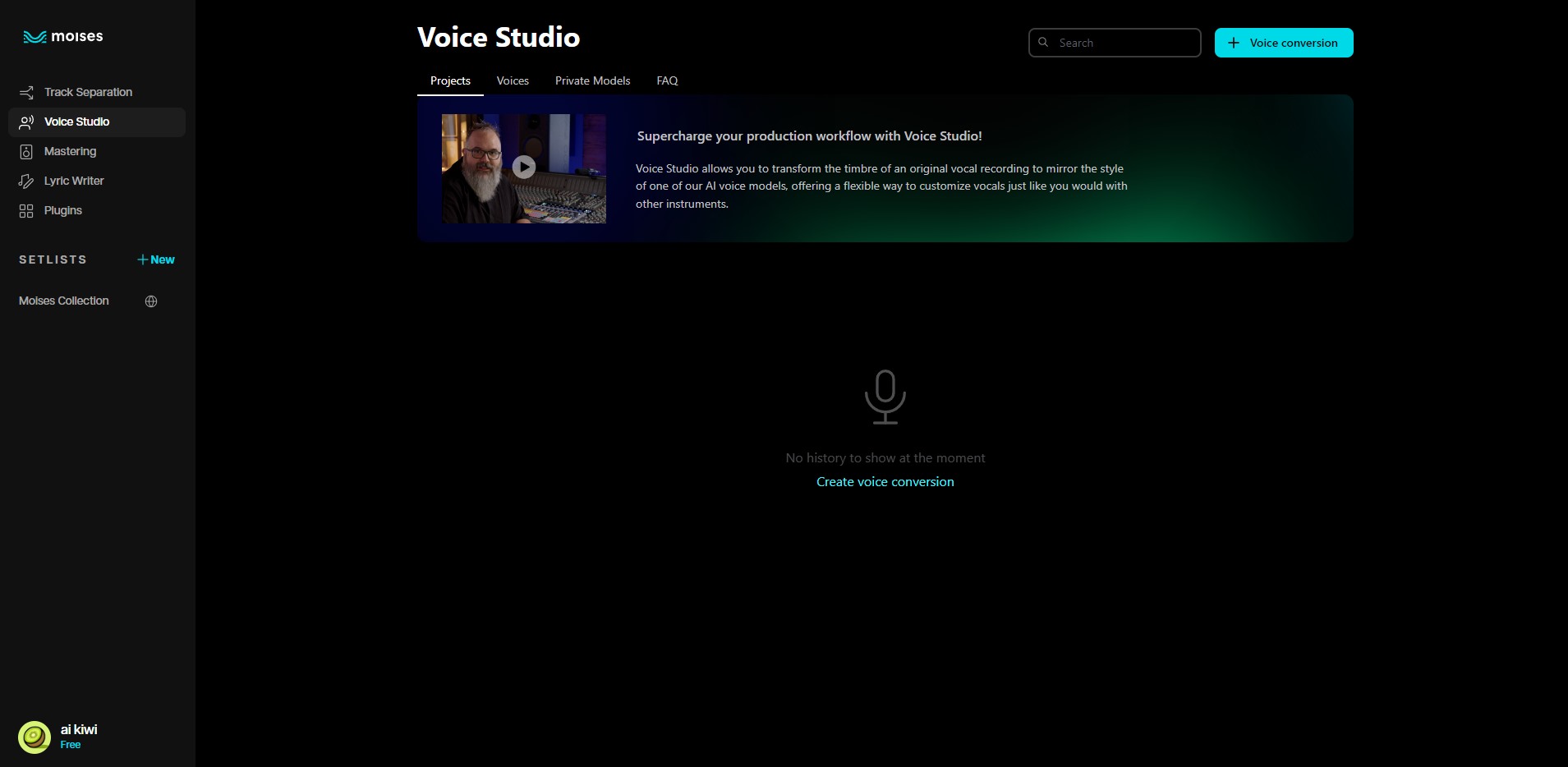Image resolution: width=1568 pixels, height=767 pixels.
Task: Play the Voice Studio intro video
Action: pos(524,167)
